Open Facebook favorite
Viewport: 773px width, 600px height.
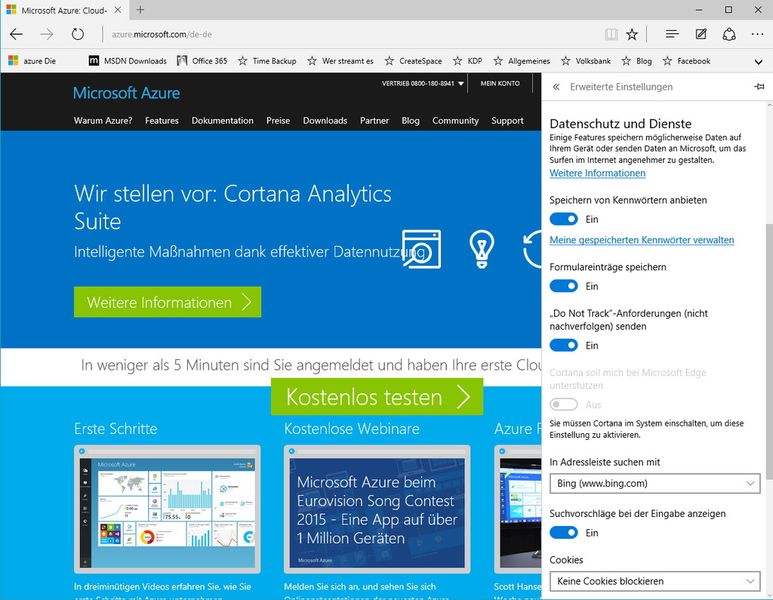click(686, 61)
